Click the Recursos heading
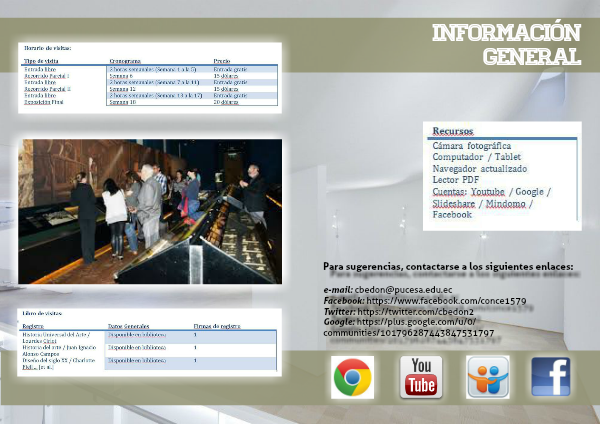Viewport: 600px width, 424px height. click(453, 131)
